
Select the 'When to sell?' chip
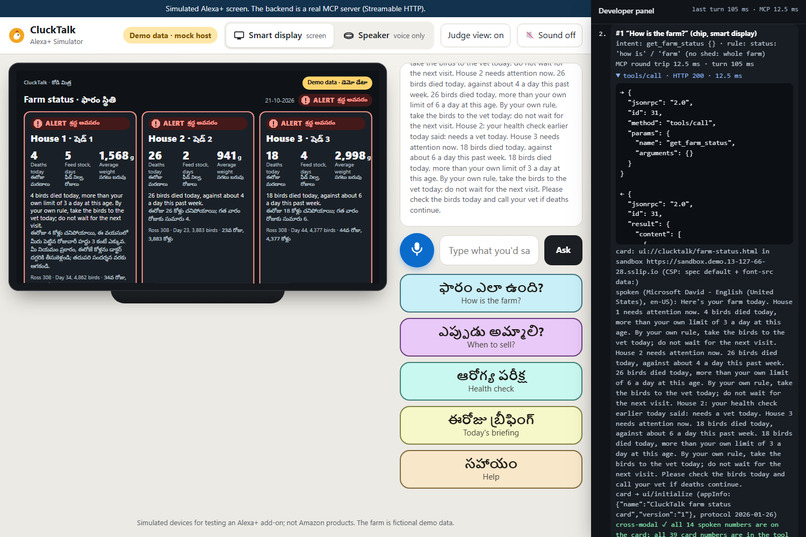491,337
